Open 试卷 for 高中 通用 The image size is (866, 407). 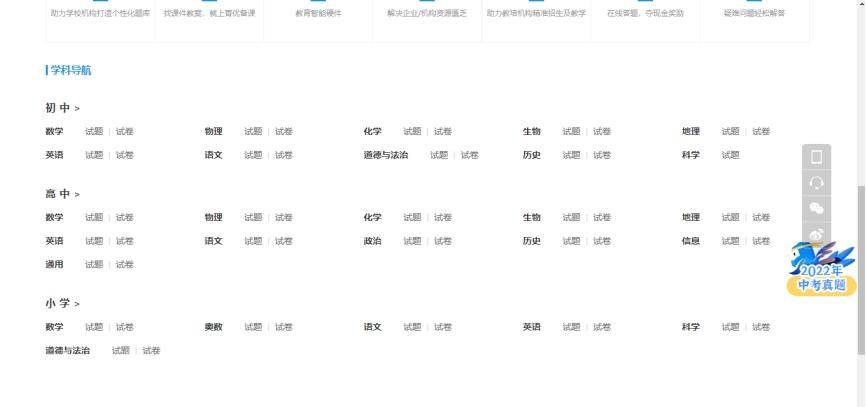pyautogui.click(x=125, y=265)
